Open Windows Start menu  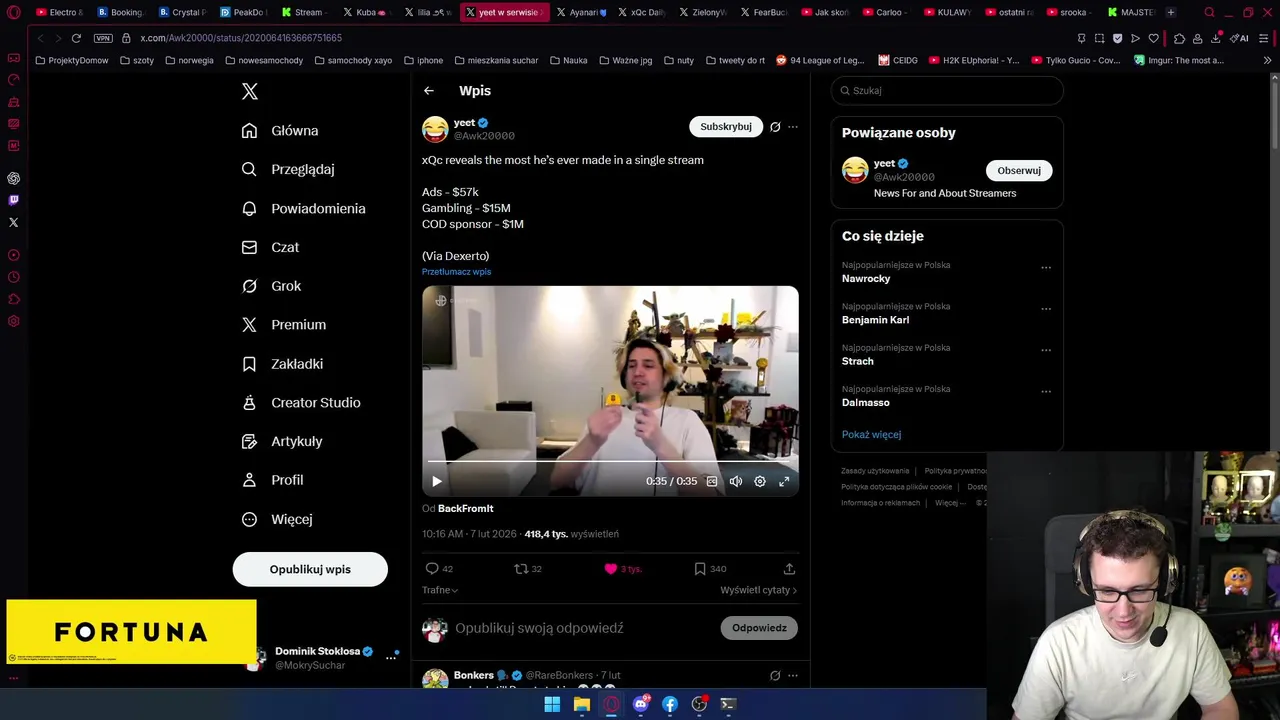coord(552,704)
